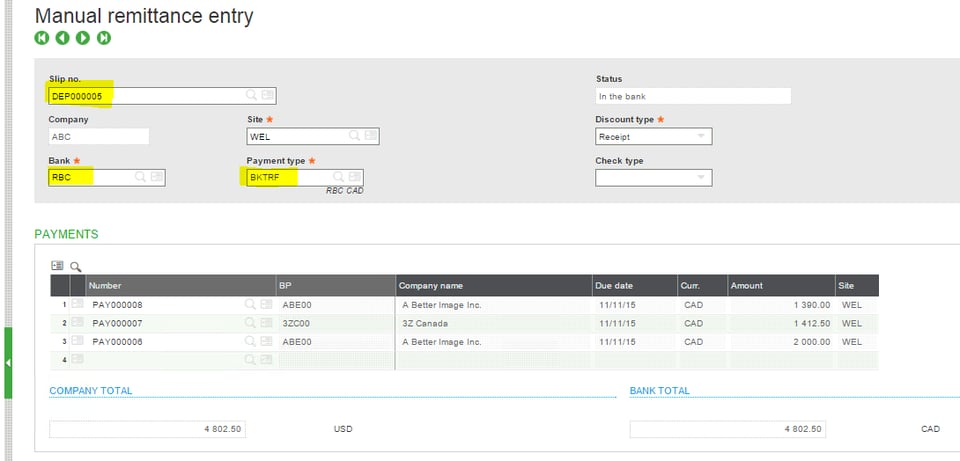The width and height of the screenshot is (960, 461).
Task: Open Payments grid card view icon
Action: click(57, 266)
